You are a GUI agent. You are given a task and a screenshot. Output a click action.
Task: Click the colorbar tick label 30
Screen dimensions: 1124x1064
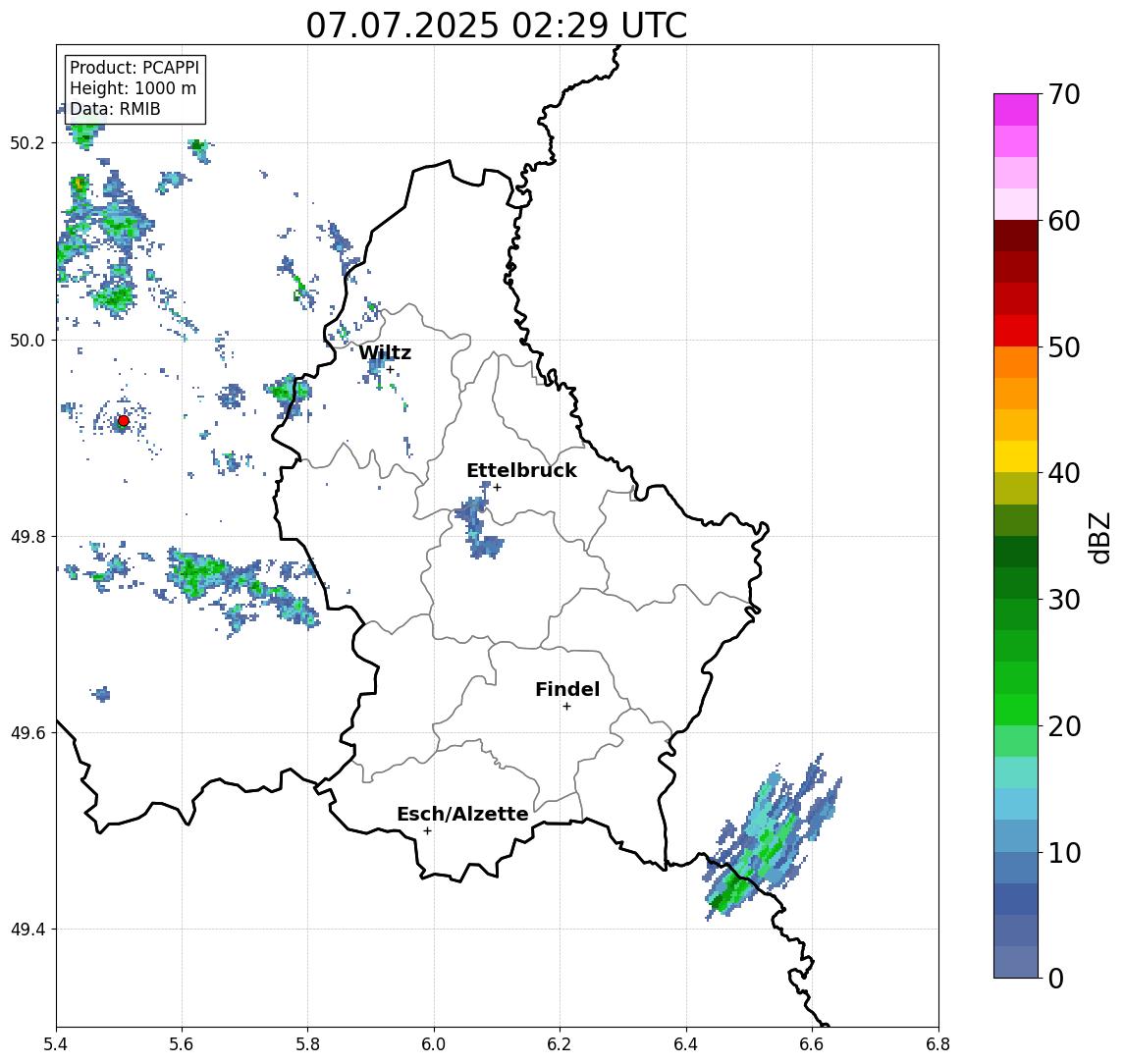point(1064,600)
